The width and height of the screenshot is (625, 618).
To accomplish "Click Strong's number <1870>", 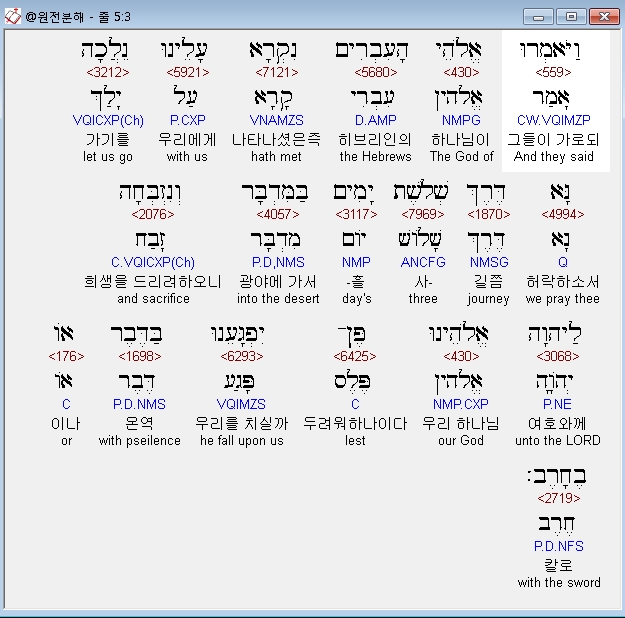I will click(x=489, y=214).
